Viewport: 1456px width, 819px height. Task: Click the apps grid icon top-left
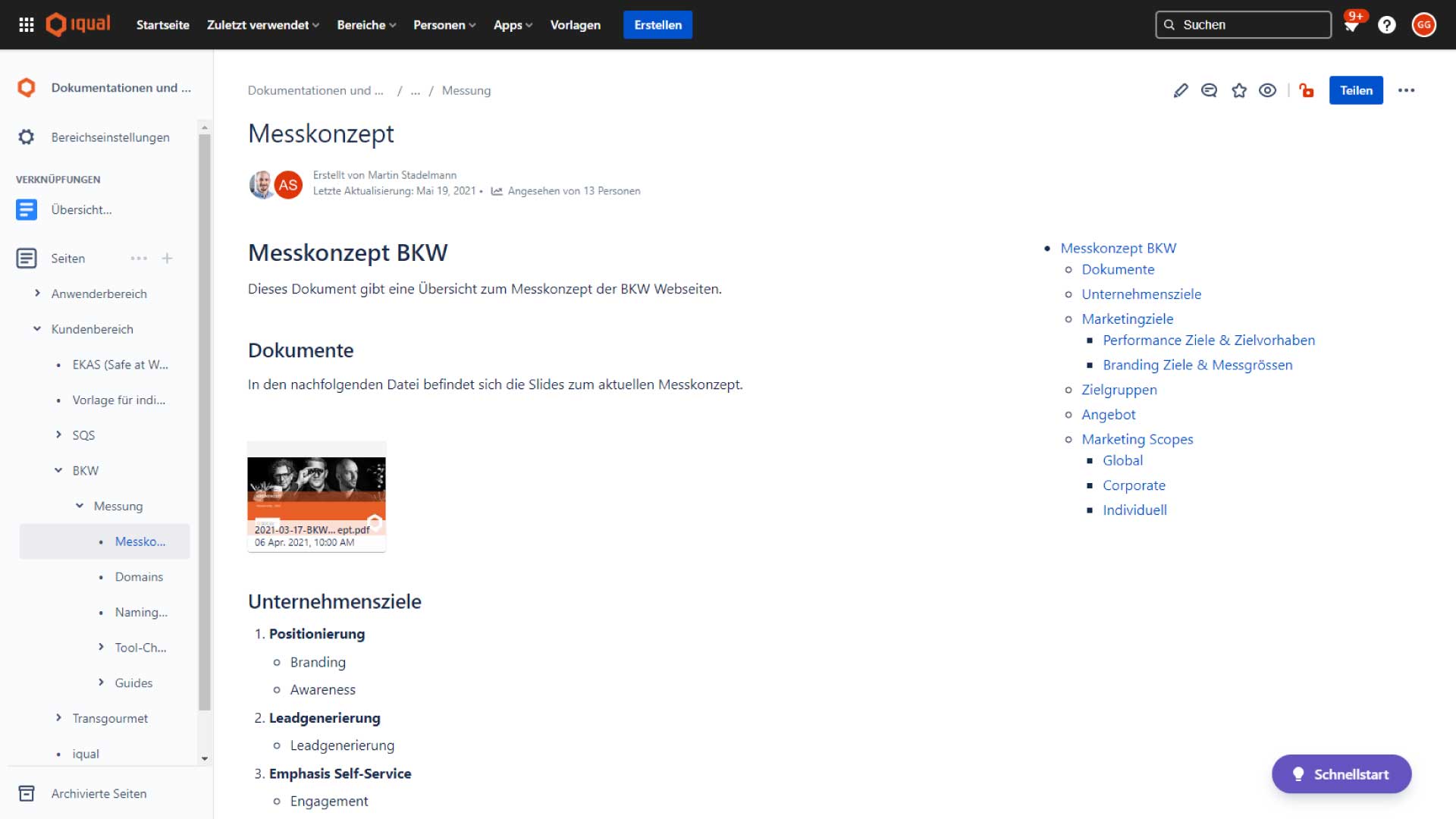(27, 24)
